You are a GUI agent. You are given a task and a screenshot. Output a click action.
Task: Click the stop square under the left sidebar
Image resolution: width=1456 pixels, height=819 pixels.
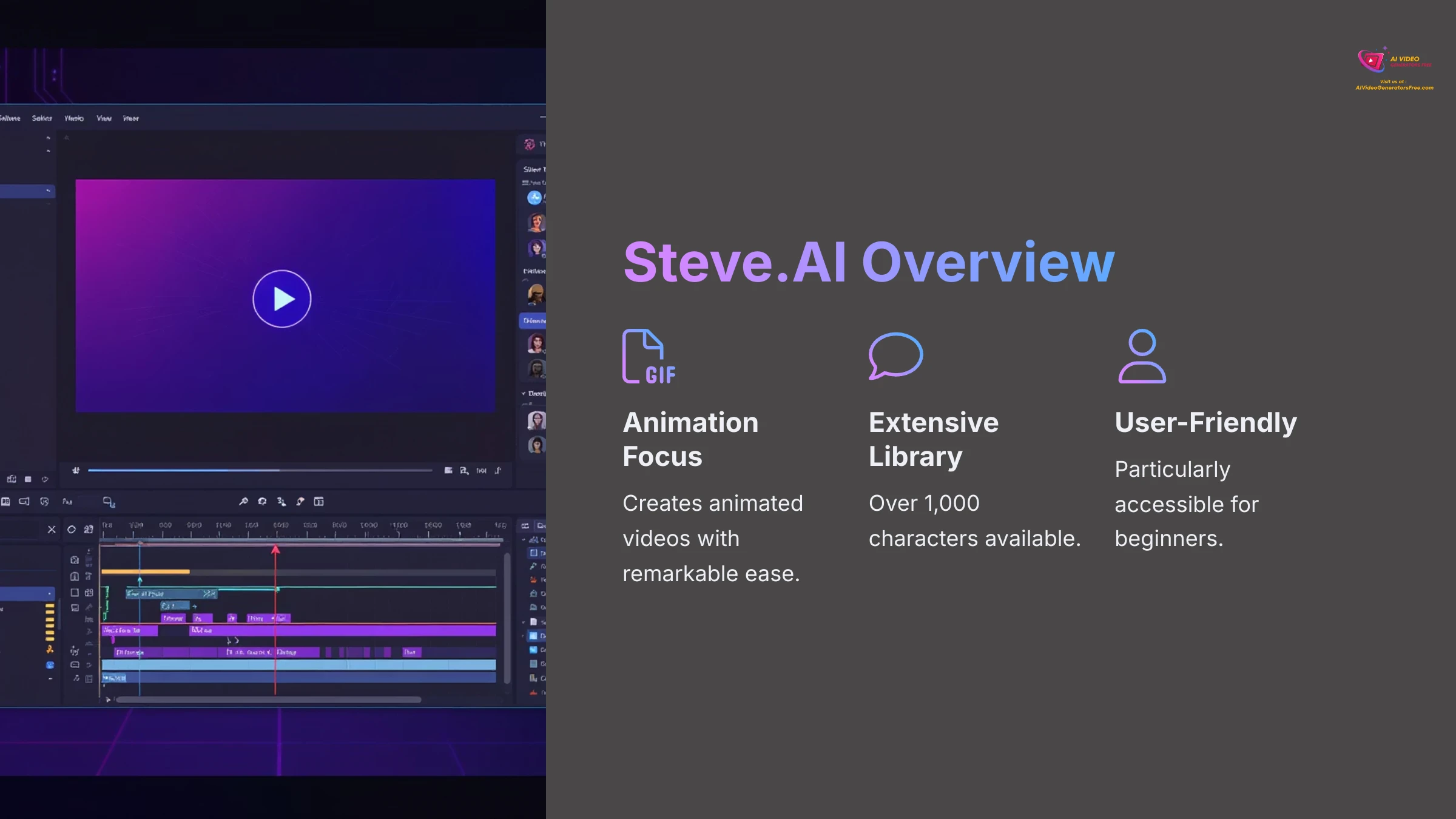pos(28,479)
